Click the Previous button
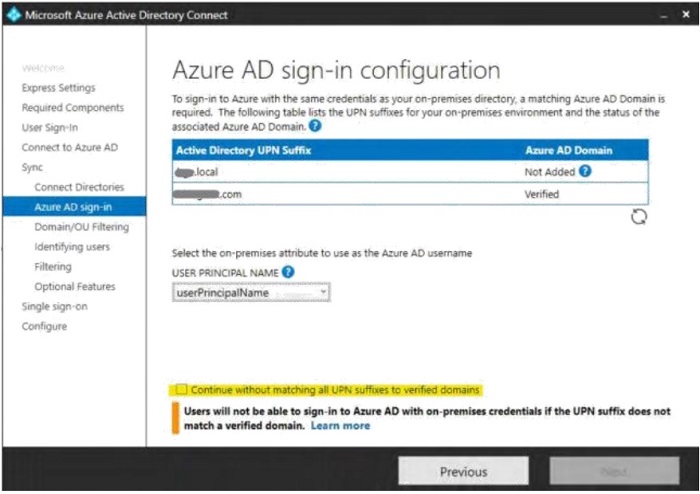 [463, 470]
